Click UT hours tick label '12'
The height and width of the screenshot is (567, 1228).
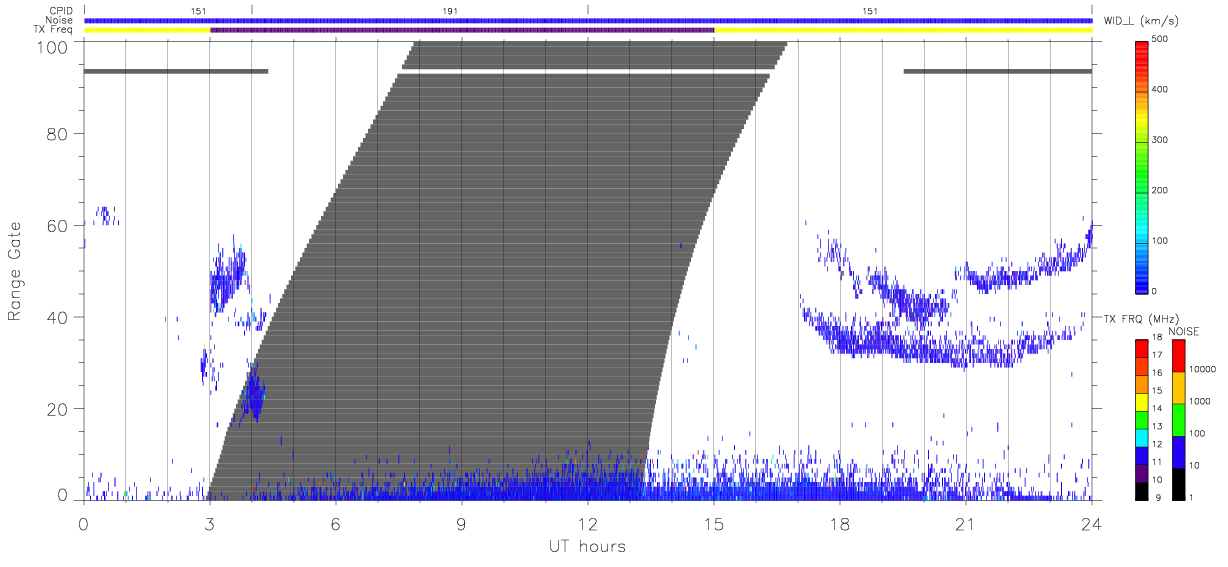[587, 523]
